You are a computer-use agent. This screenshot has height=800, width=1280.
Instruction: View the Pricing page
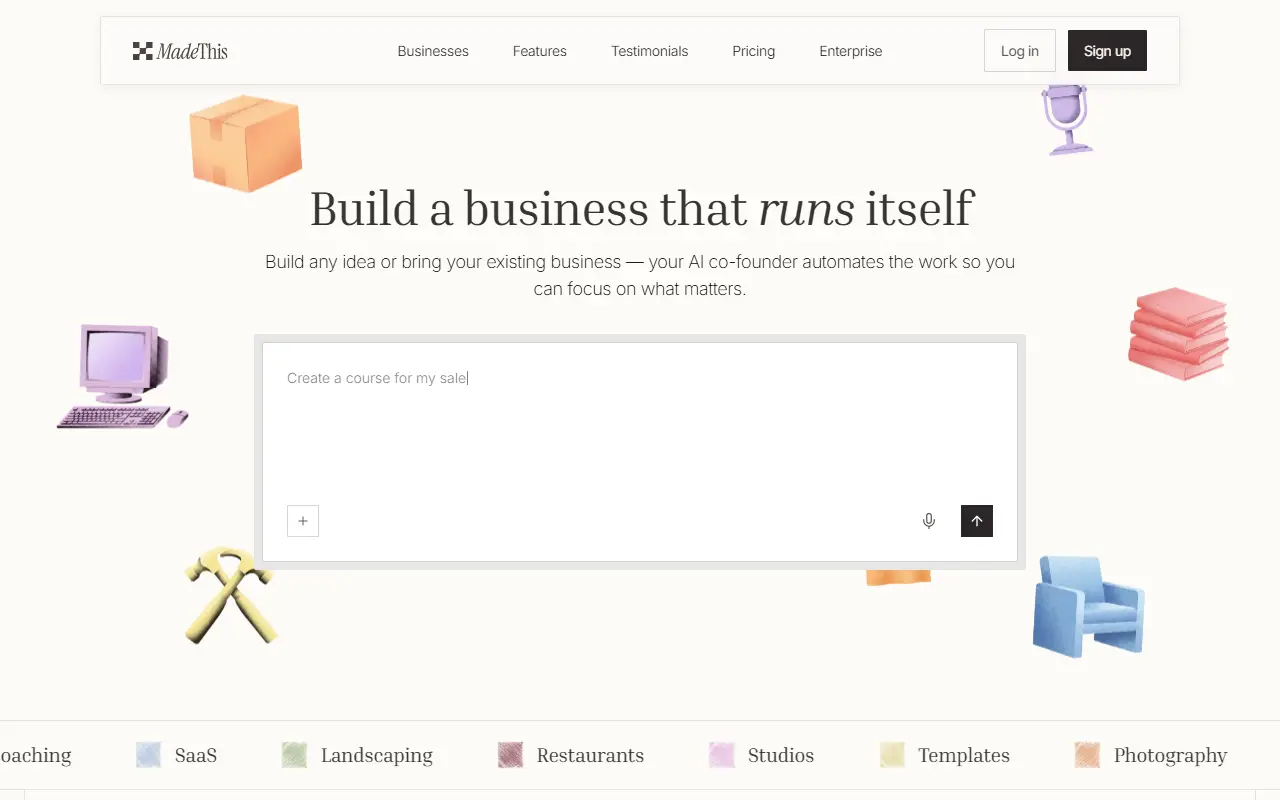pos(754,51)
